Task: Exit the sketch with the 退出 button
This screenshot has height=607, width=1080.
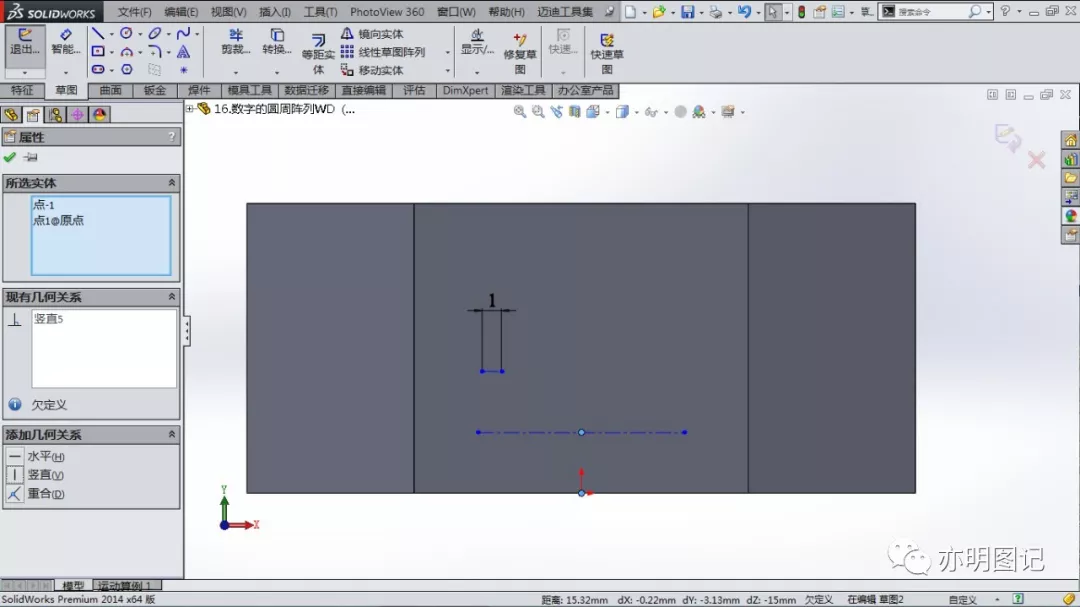Action: click(25, 43)
